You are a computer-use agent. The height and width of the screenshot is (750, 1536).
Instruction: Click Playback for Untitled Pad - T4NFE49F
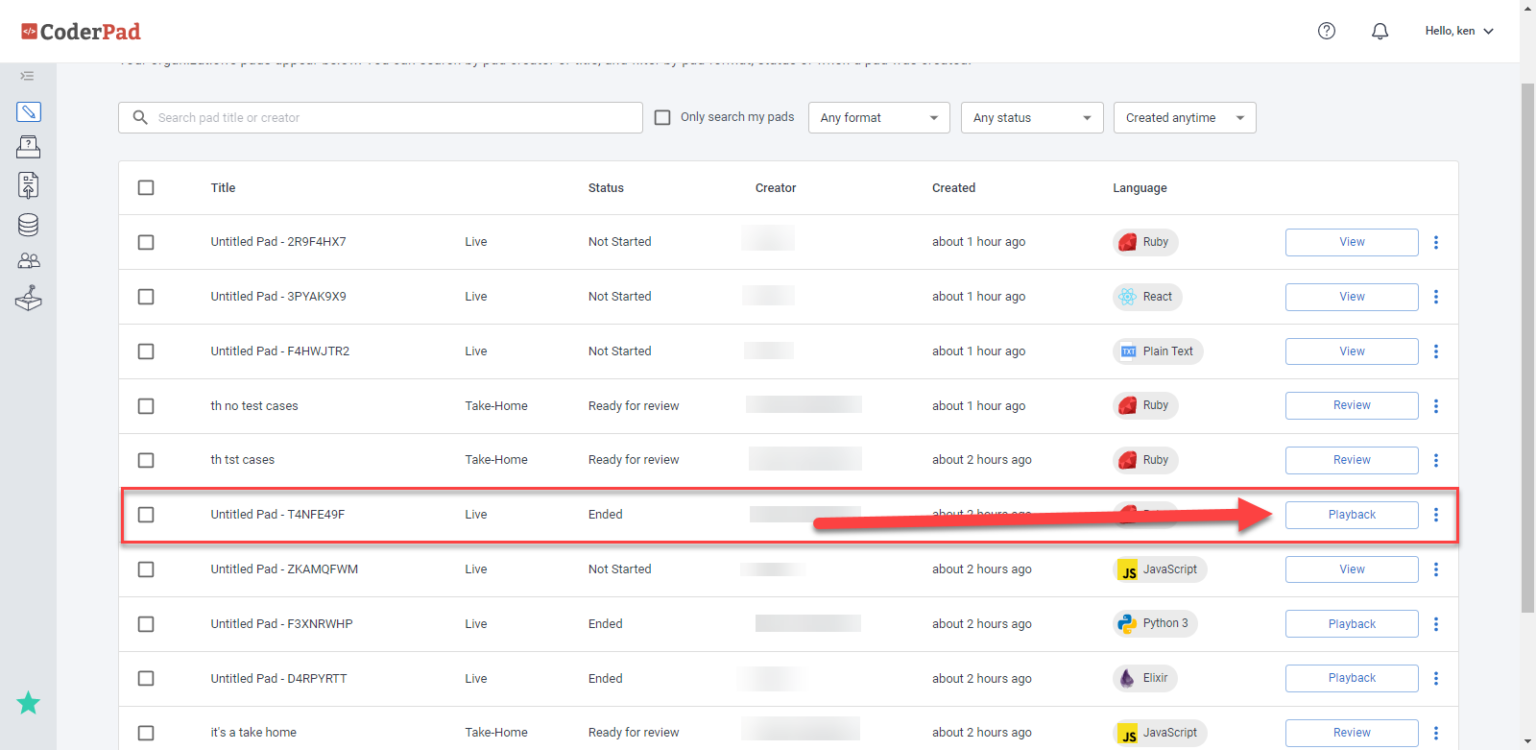click(x=1351, y=515)
